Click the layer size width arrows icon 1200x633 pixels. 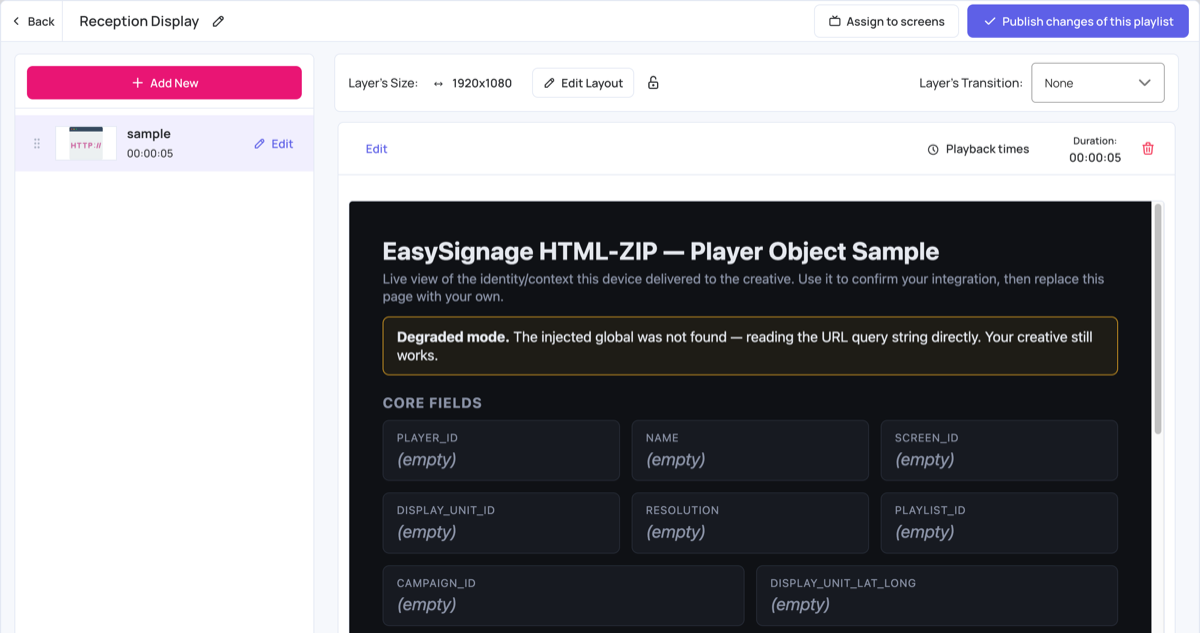(438, 83)
